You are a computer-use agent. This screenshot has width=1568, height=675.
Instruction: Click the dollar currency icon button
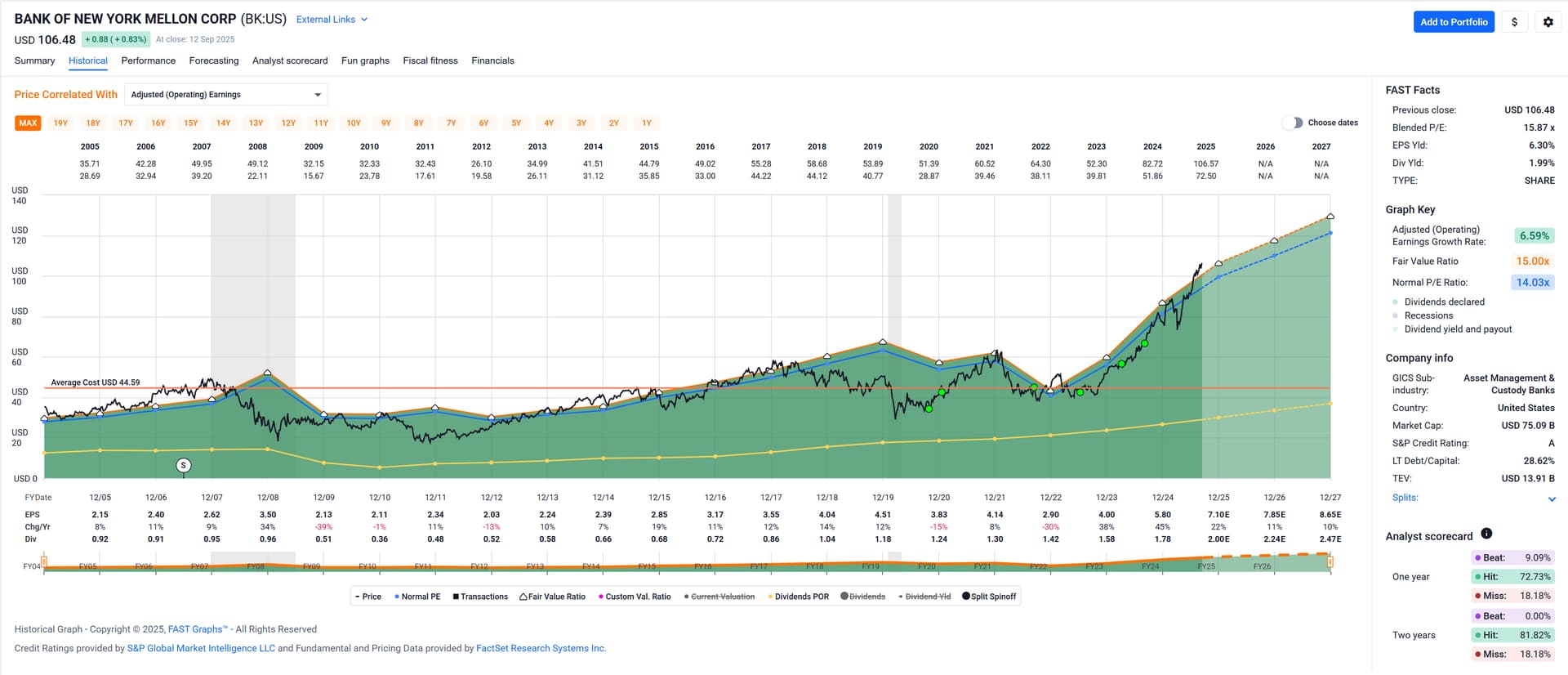(1514, 22)
